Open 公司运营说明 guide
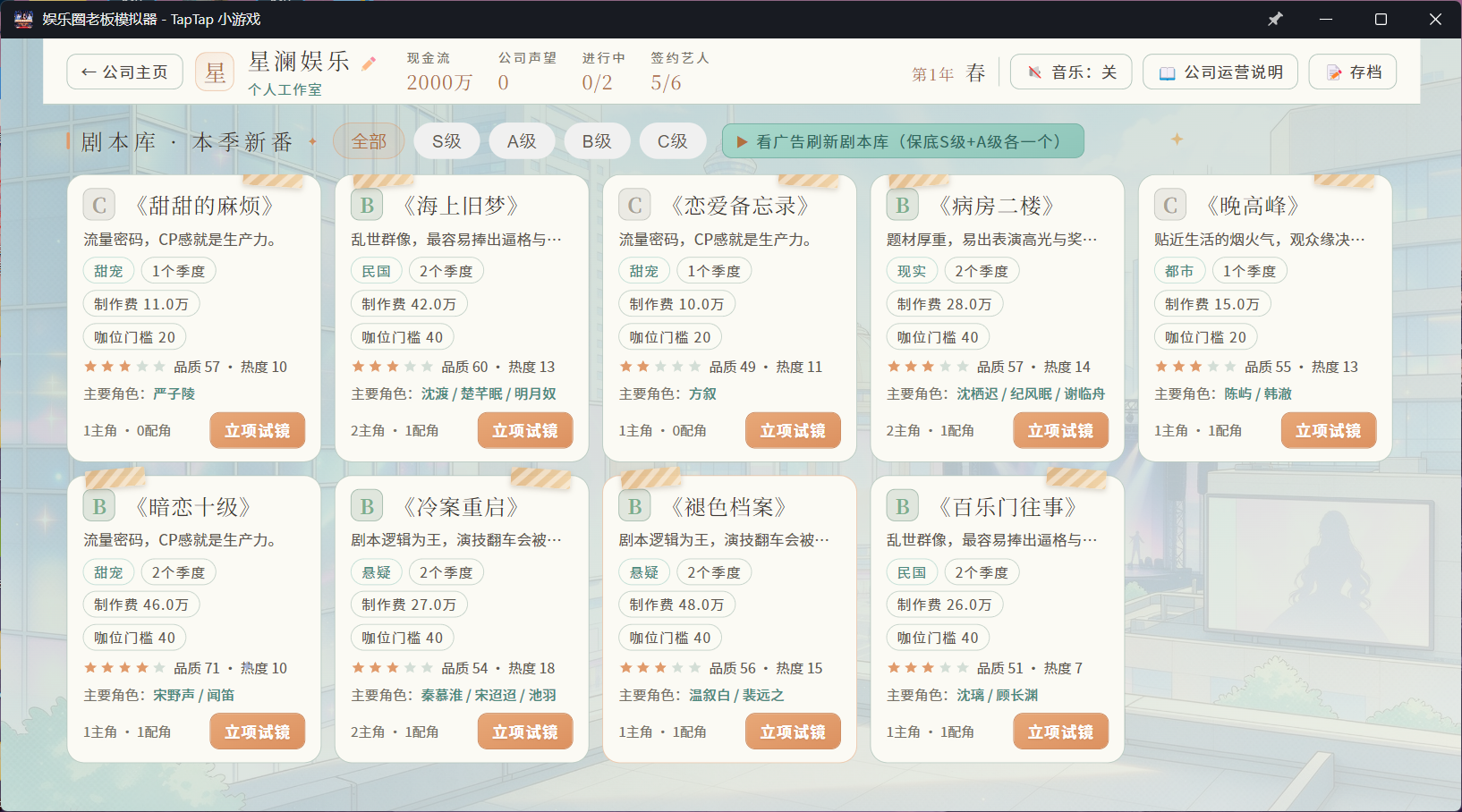 point(1220,72)
